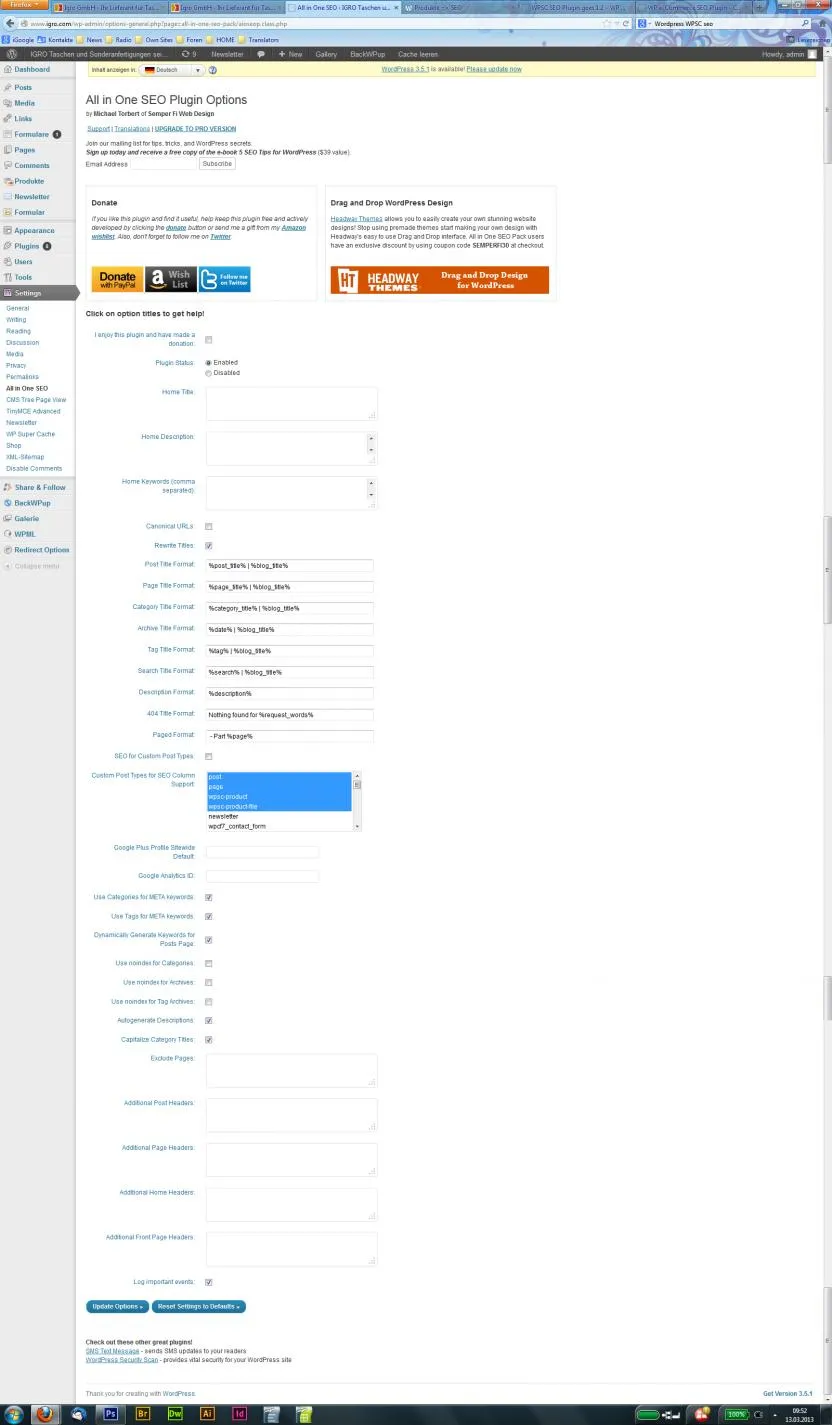Click the Email Address input field

[163, 164]
